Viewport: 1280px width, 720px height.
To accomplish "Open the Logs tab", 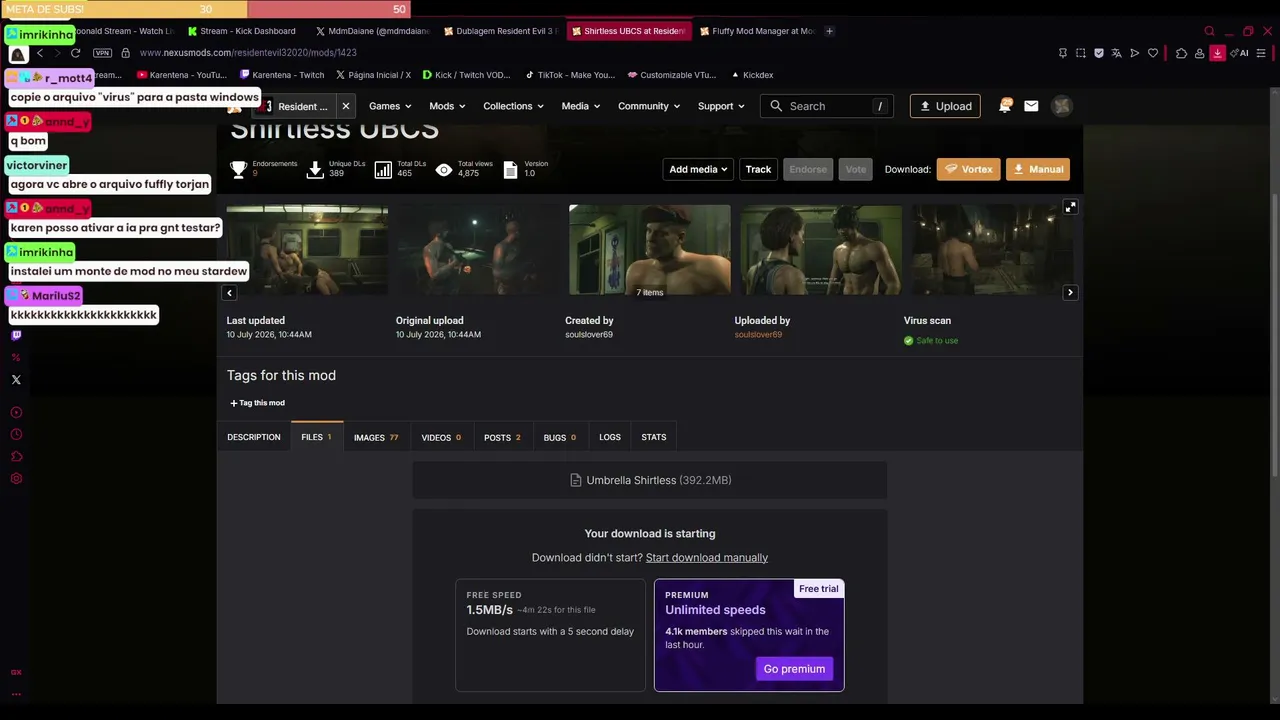I will pyautogui.click(x=610, y=437).
